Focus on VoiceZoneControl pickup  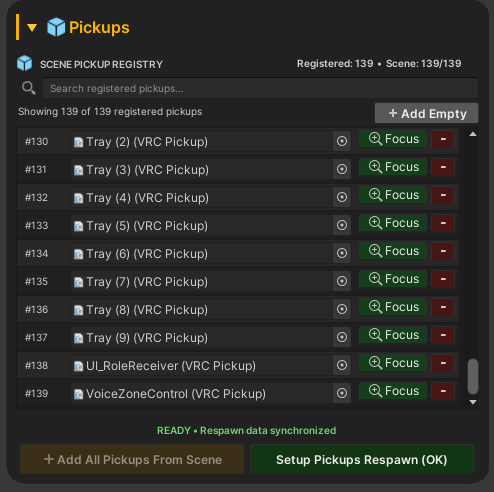393,391
